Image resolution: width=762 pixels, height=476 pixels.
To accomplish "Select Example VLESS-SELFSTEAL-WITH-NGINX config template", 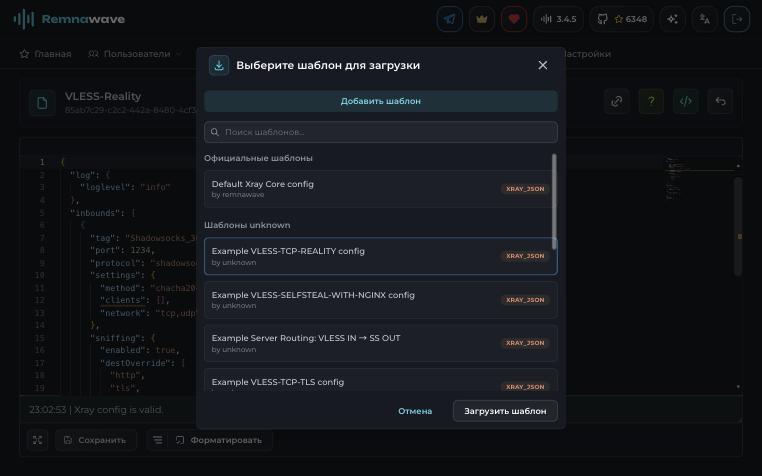I will (381, 300).
